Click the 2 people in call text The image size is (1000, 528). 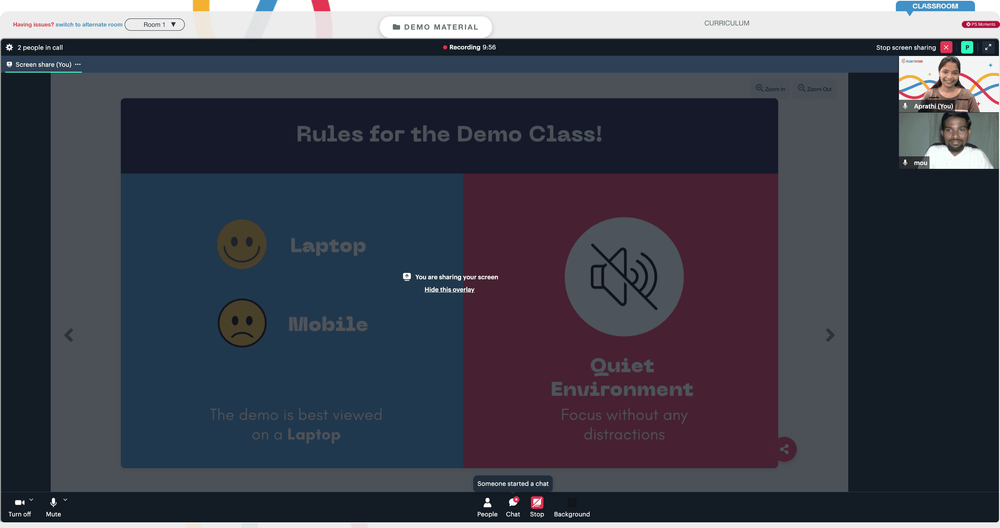(x=40, y=47)
